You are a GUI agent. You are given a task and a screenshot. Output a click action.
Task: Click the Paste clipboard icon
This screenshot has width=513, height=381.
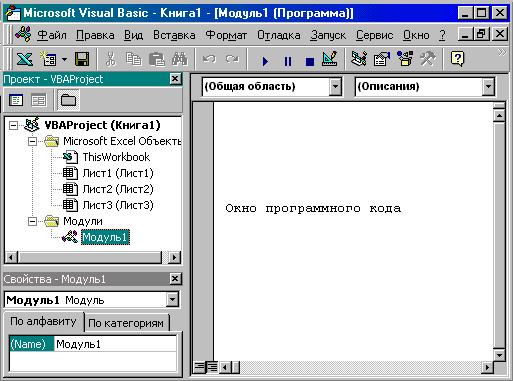[x=157, y=59]
